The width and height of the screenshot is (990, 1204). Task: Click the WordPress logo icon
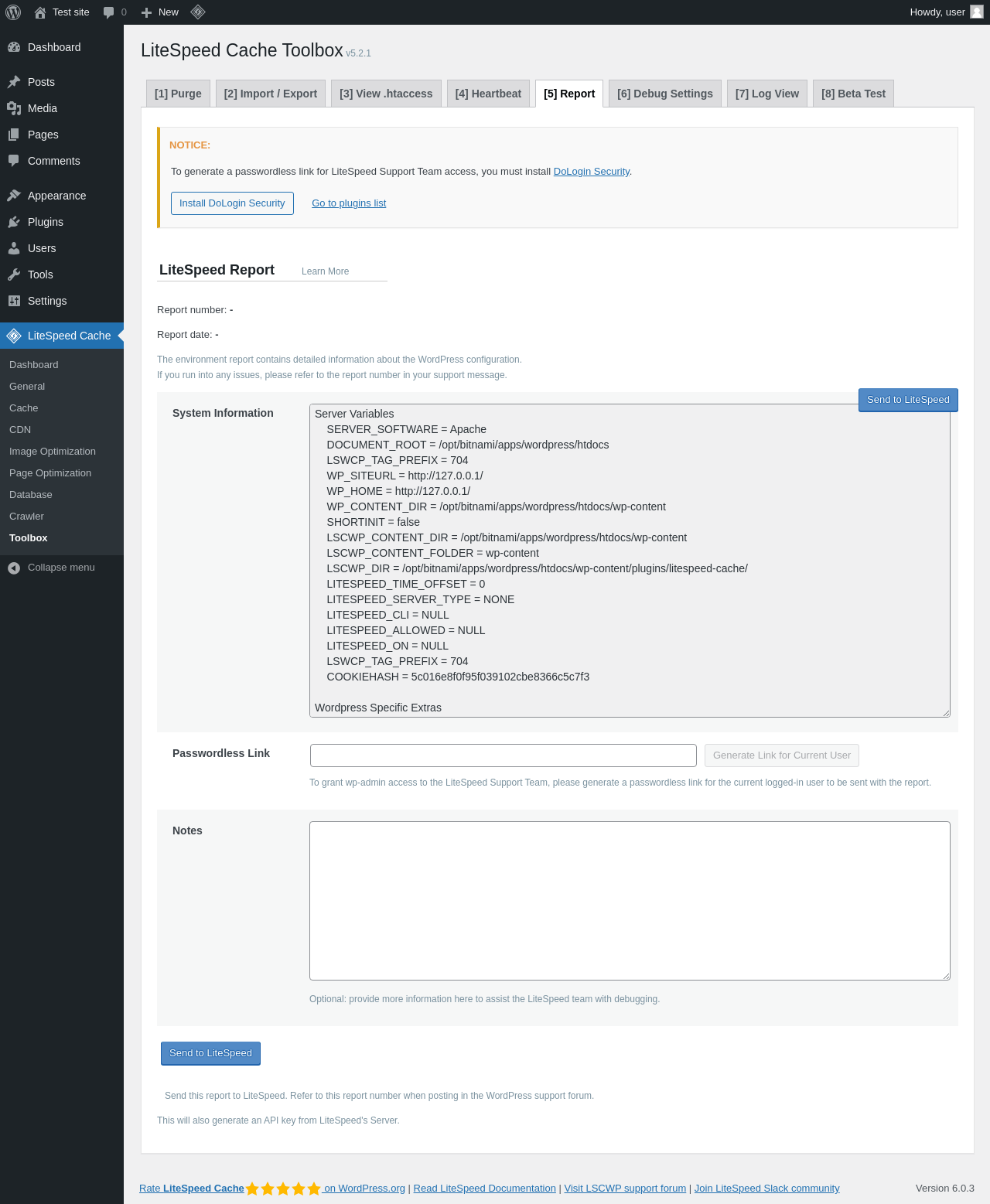click(13, 12)
